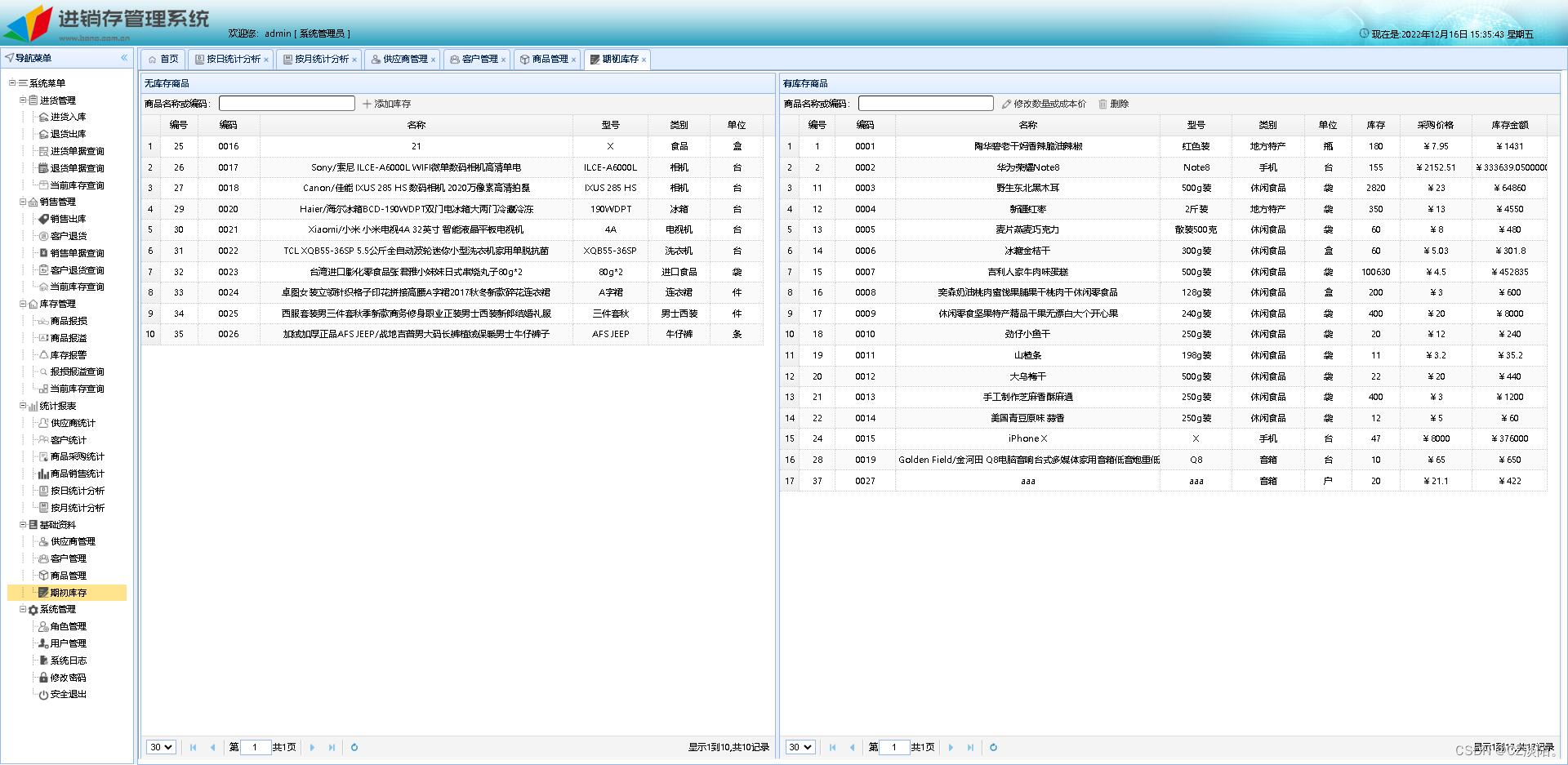Go to first page in 无库存商品 pager

[194, 747]
